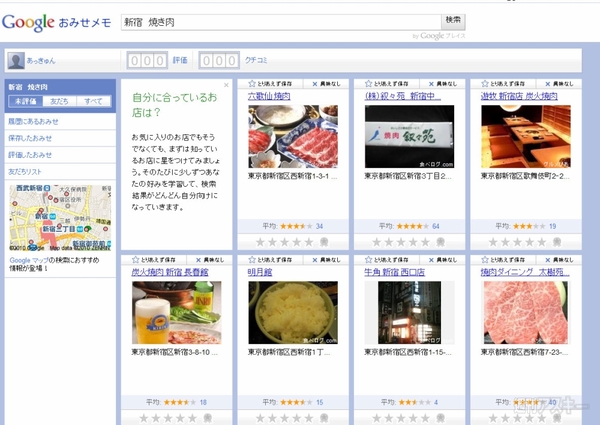Mark 明月館 as 興味なし
Image resolution: width=600 pixels, height=425 pixels.
pyautogui.click(x=326, y=260)
